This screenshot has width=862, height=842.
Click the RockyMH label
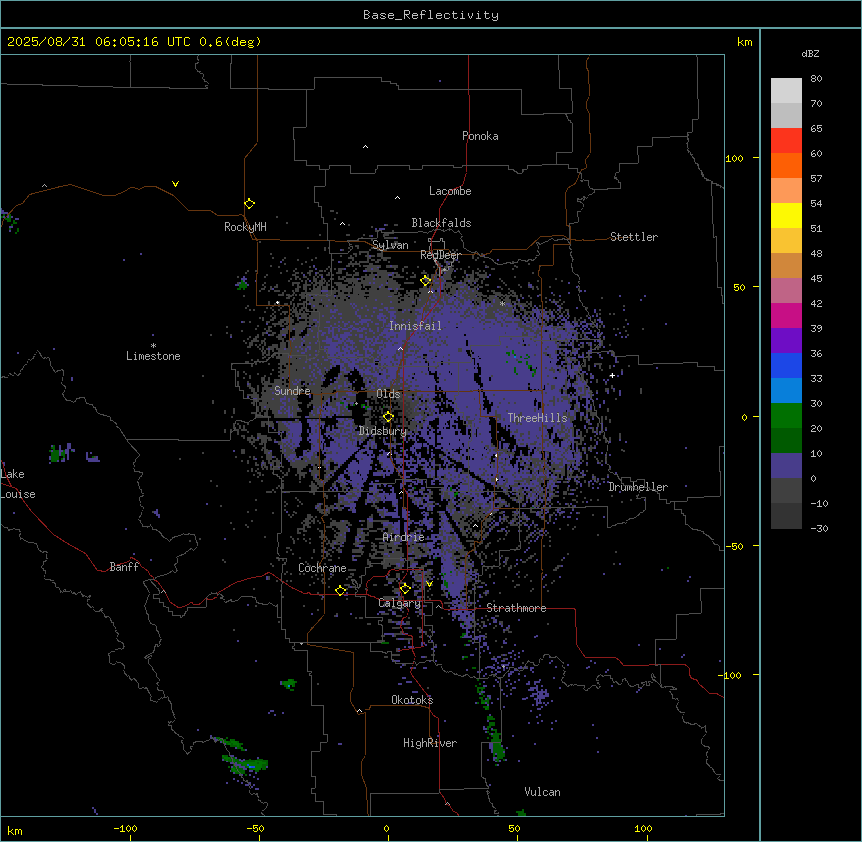tap(245, 226)
